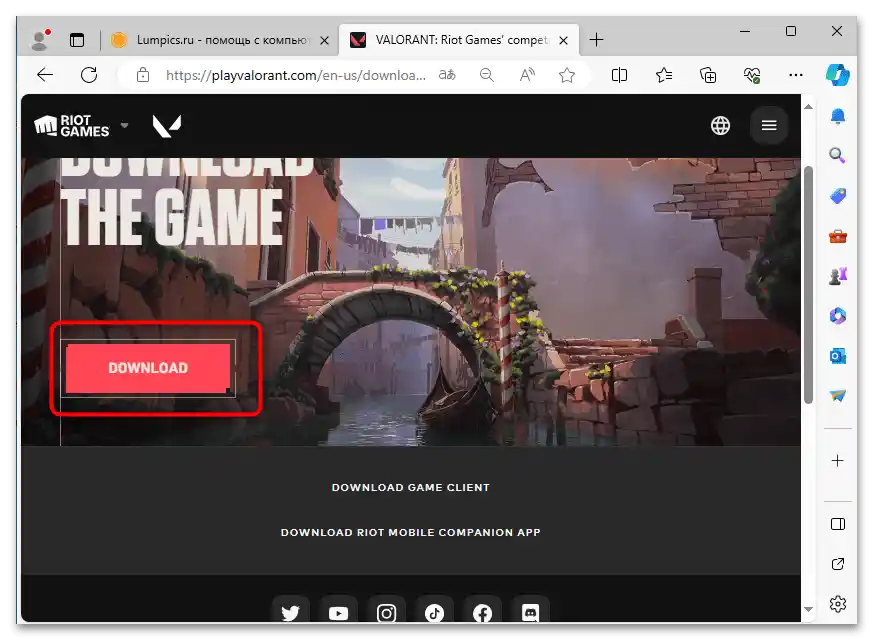Open the browser profile icon
This screenshot has height=640, width=873.
40,40
